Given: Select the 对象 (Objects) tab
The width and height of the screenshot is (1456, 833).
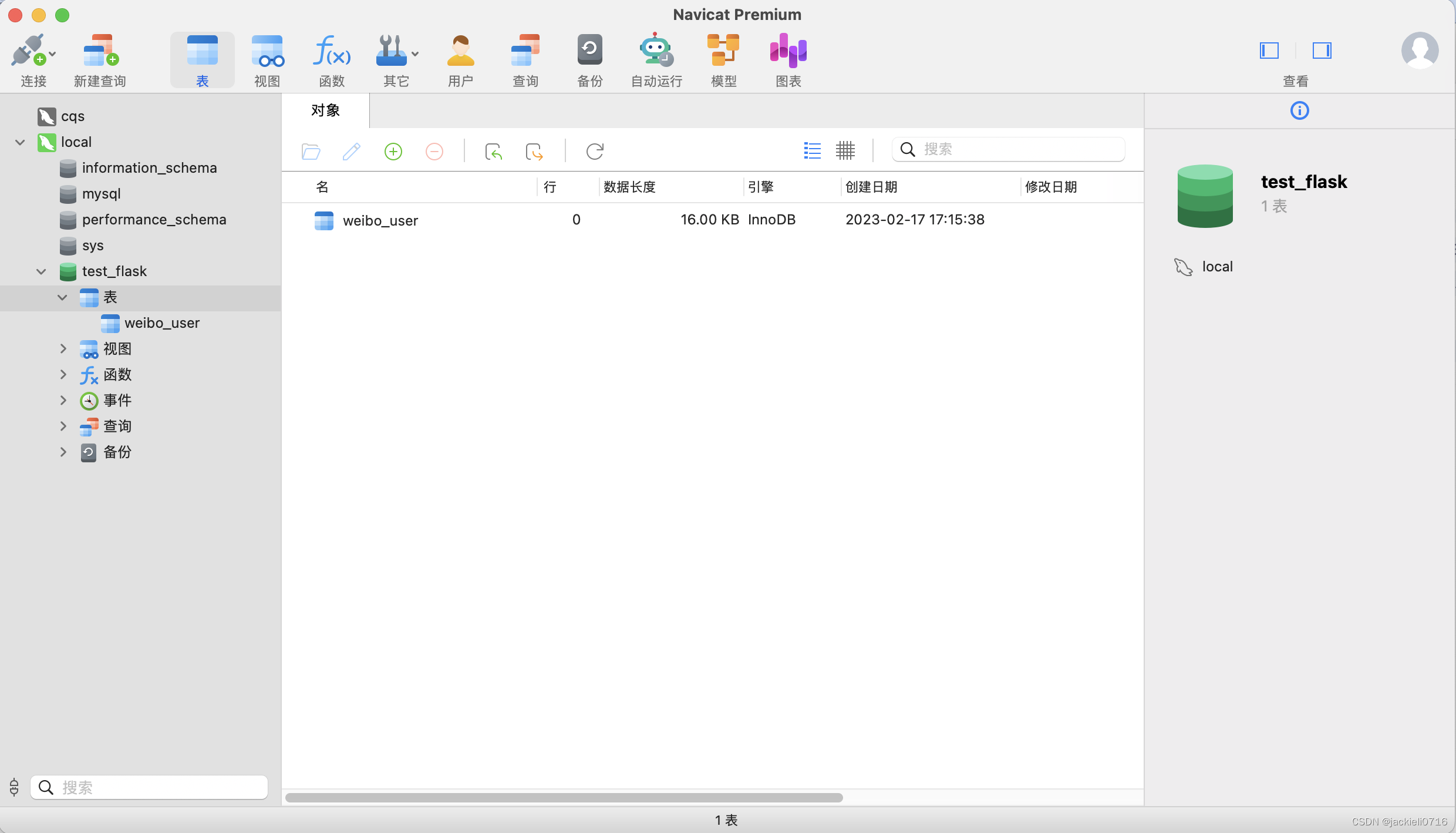Looking at the screenshot, I should [325, 110].
